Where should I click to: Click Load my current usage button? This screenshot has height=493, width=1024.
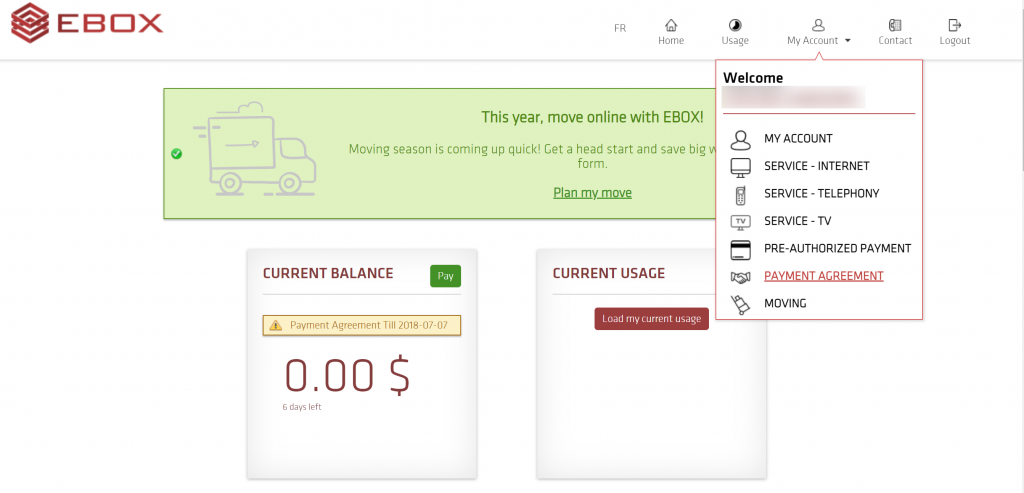651,319
